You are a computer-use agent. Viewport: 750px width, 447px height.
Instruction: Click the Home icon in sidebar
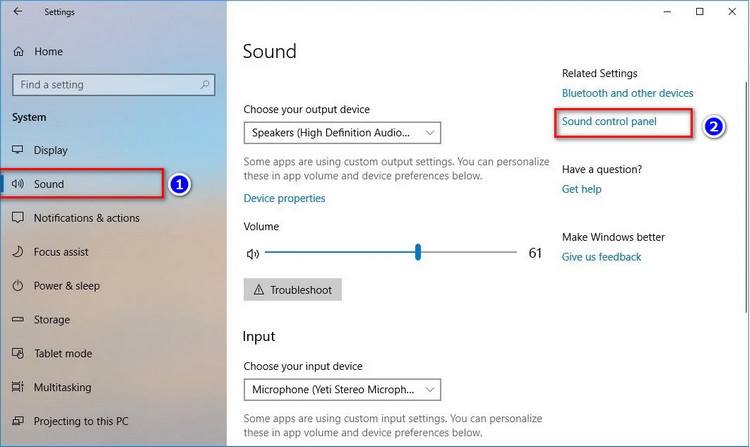(x=18, y=51)
